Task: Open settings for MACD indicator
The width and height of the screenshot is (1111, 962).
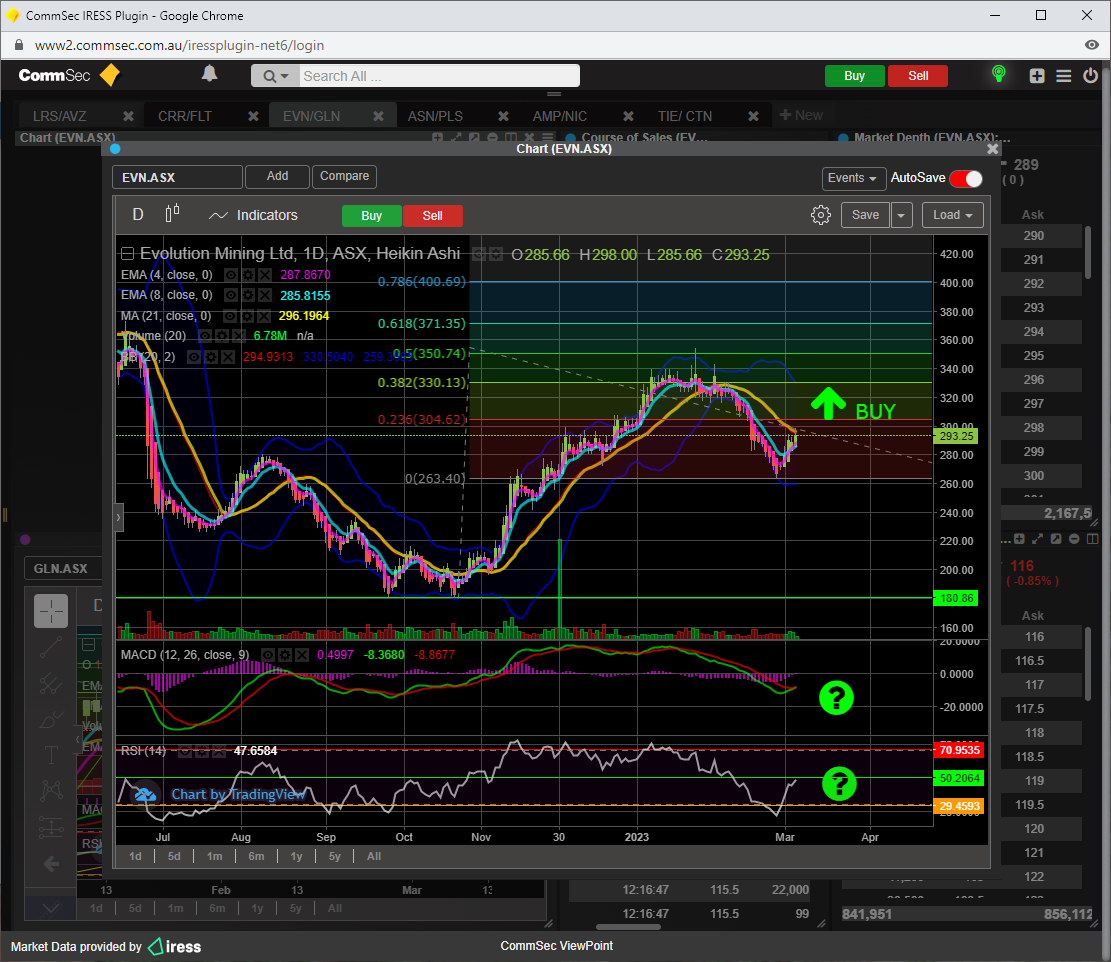Action: tap(285, 655)
